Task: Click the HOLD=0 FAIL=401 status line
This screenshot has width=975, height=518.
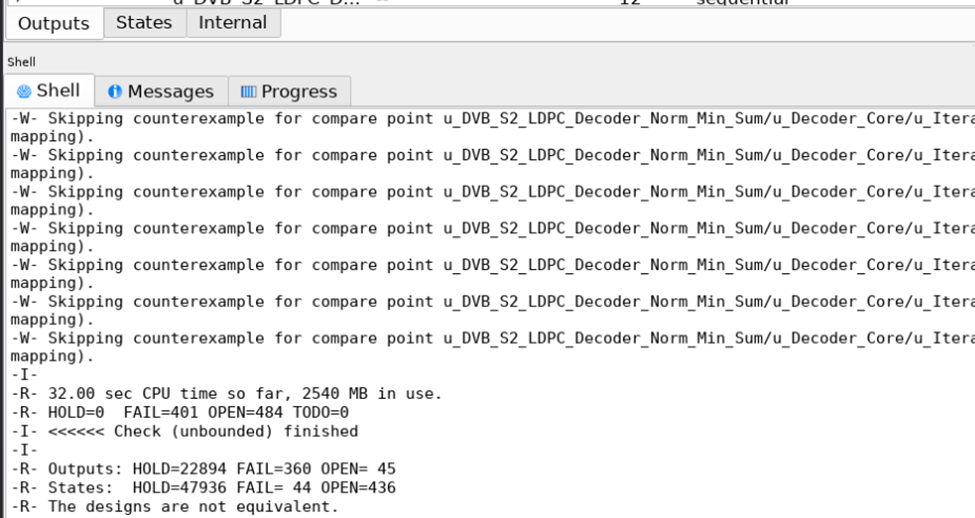Action: (x=180, y=412)
